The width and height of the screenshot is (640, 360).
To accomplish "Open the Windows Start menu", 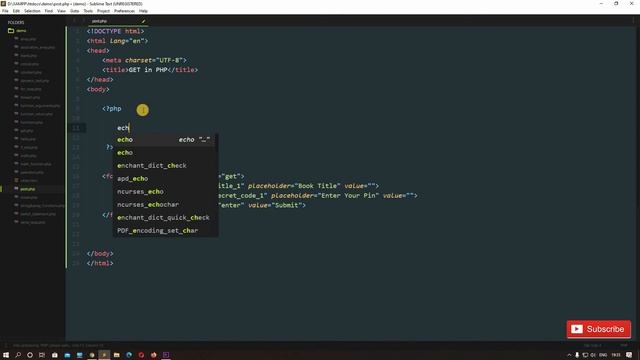I will [6, 355].
